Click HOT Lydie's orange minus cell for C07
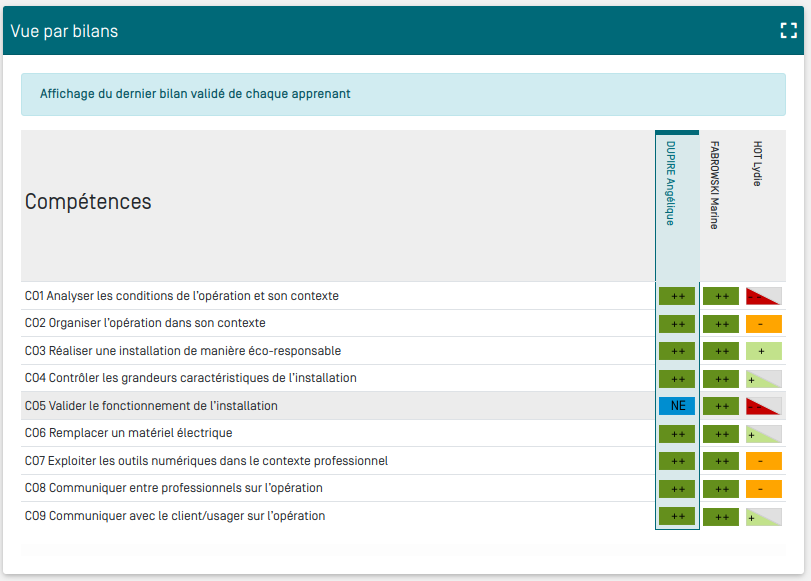Viewport: 811px width, 581px height. pyautogui.click(x=763, y=461)
